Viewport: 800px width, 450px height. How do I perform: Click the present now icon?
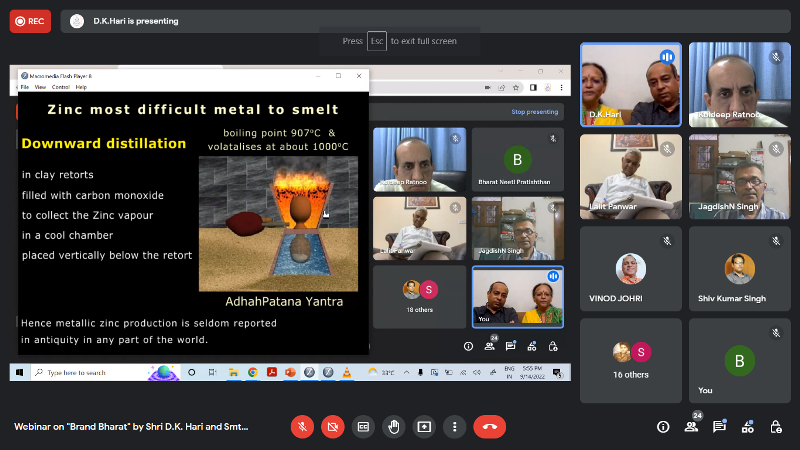click(x=424, y=426)
